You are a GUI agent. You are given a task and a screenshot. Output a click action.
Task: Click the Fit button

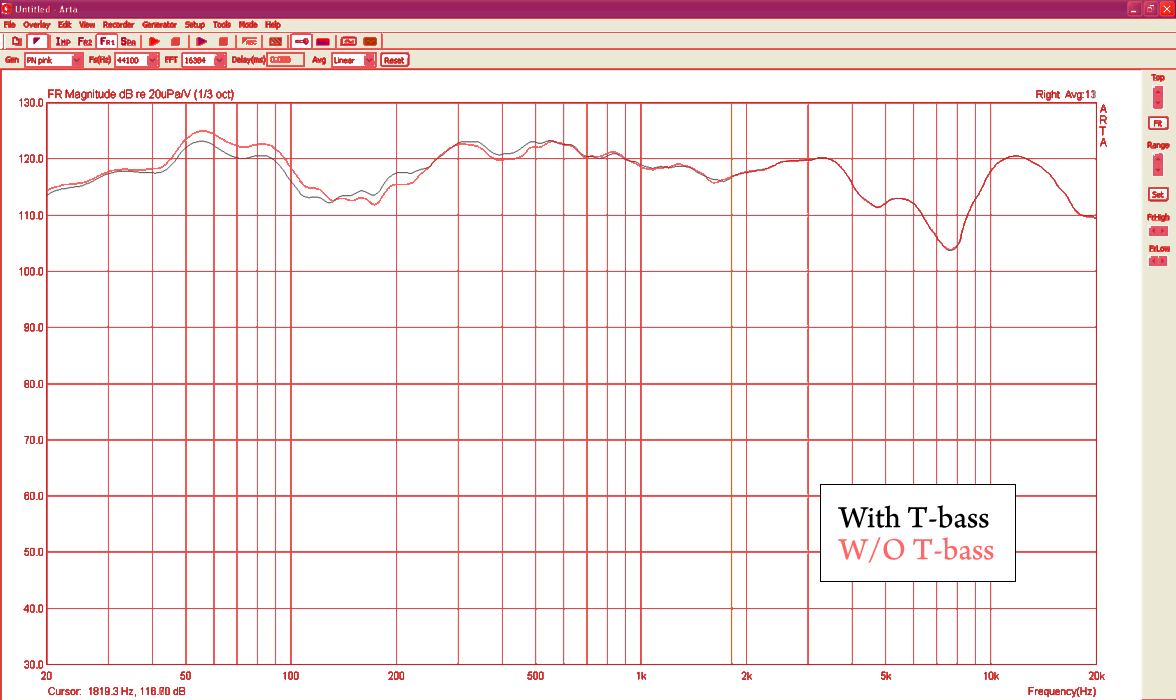point(1158,123)
